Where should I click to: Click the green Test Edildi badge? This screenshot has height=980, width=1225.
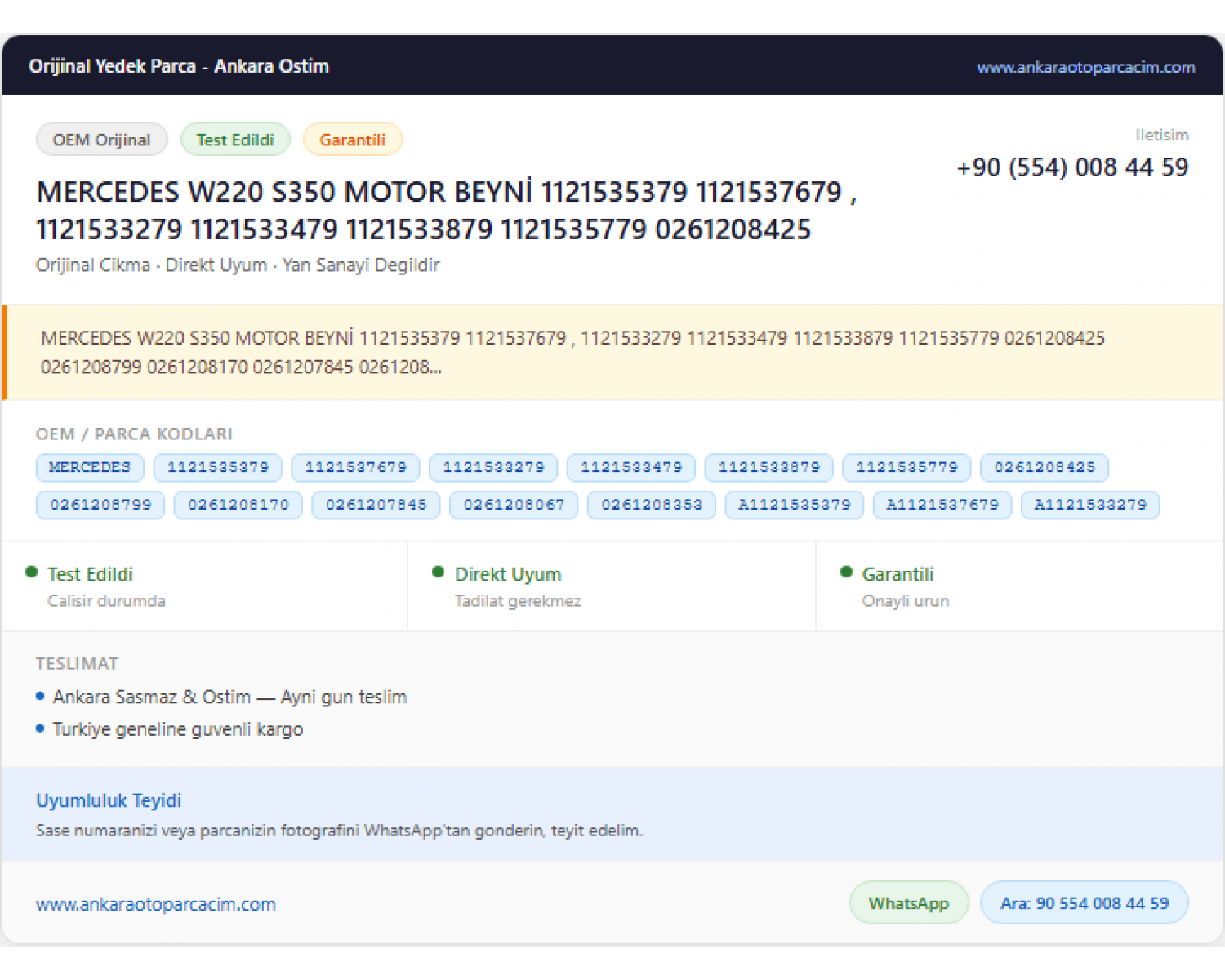tap(235, 140)
